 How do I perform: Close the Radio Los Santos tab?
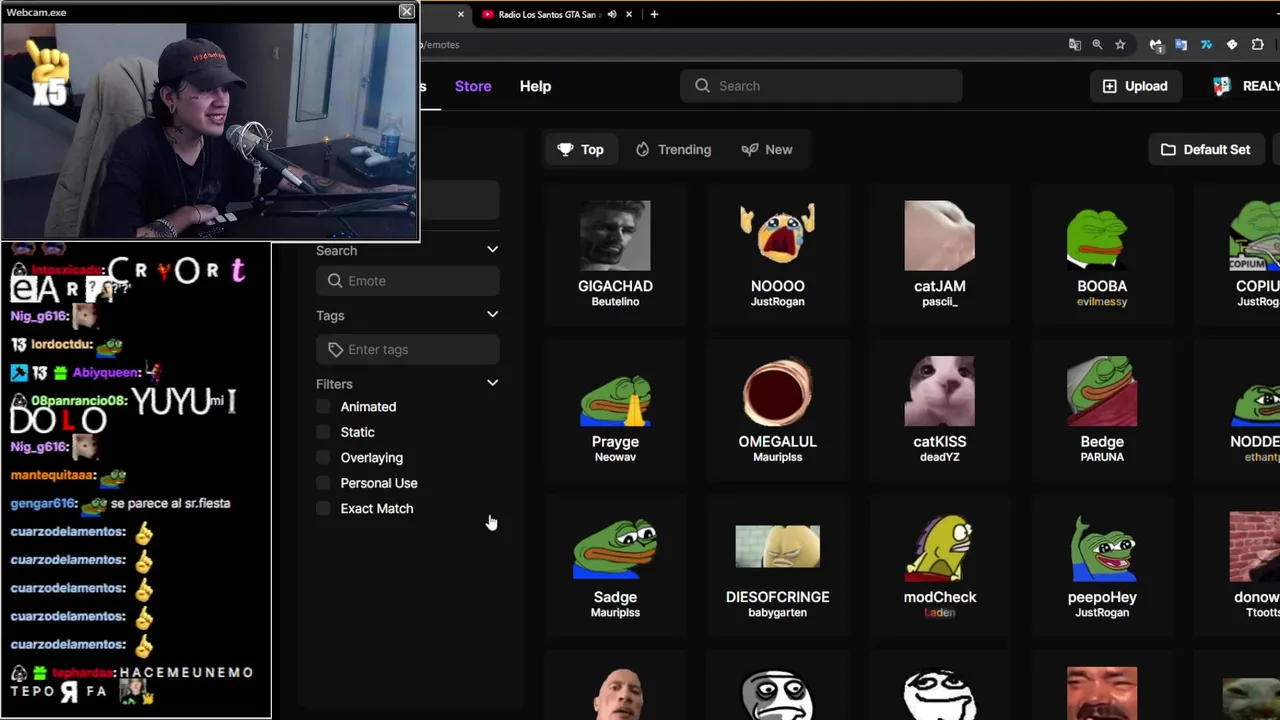tap(630, 14)
